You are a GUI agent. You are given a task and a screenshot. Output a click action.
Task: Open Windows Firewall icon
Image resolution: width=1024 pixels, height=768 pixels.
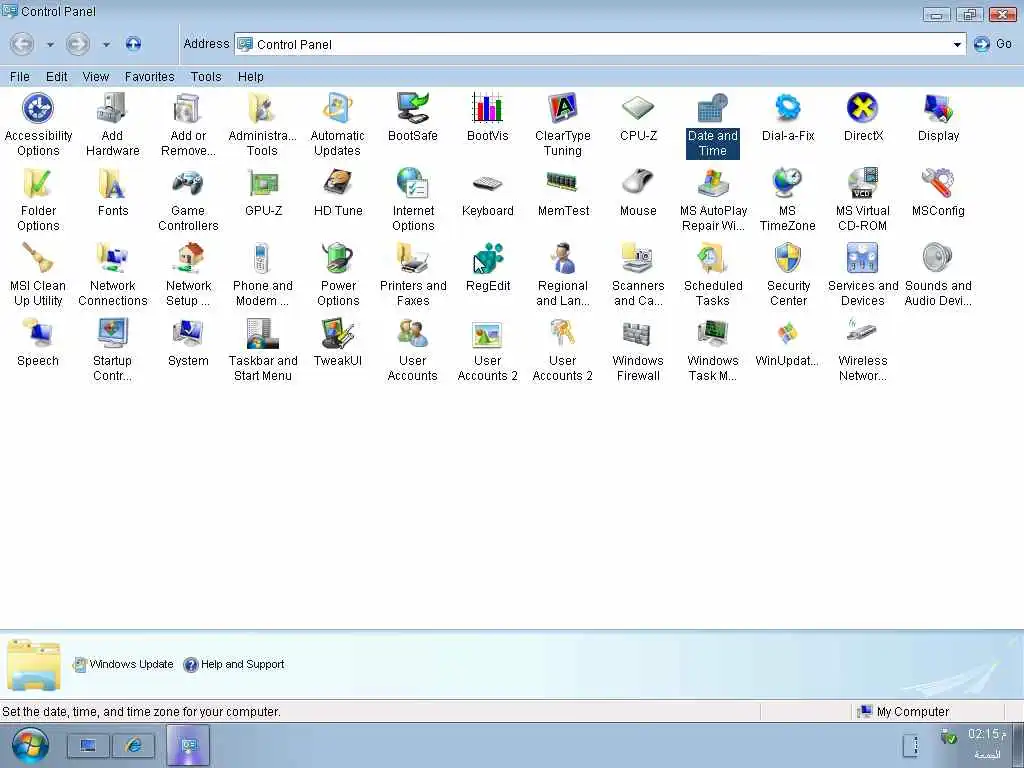pyautogui.click(x=637, y=334)
